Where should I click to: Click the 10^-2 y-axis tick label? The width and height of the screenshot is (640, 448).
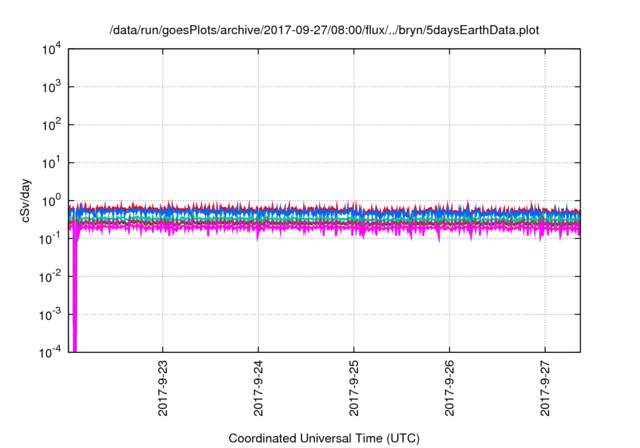point(51,277)
